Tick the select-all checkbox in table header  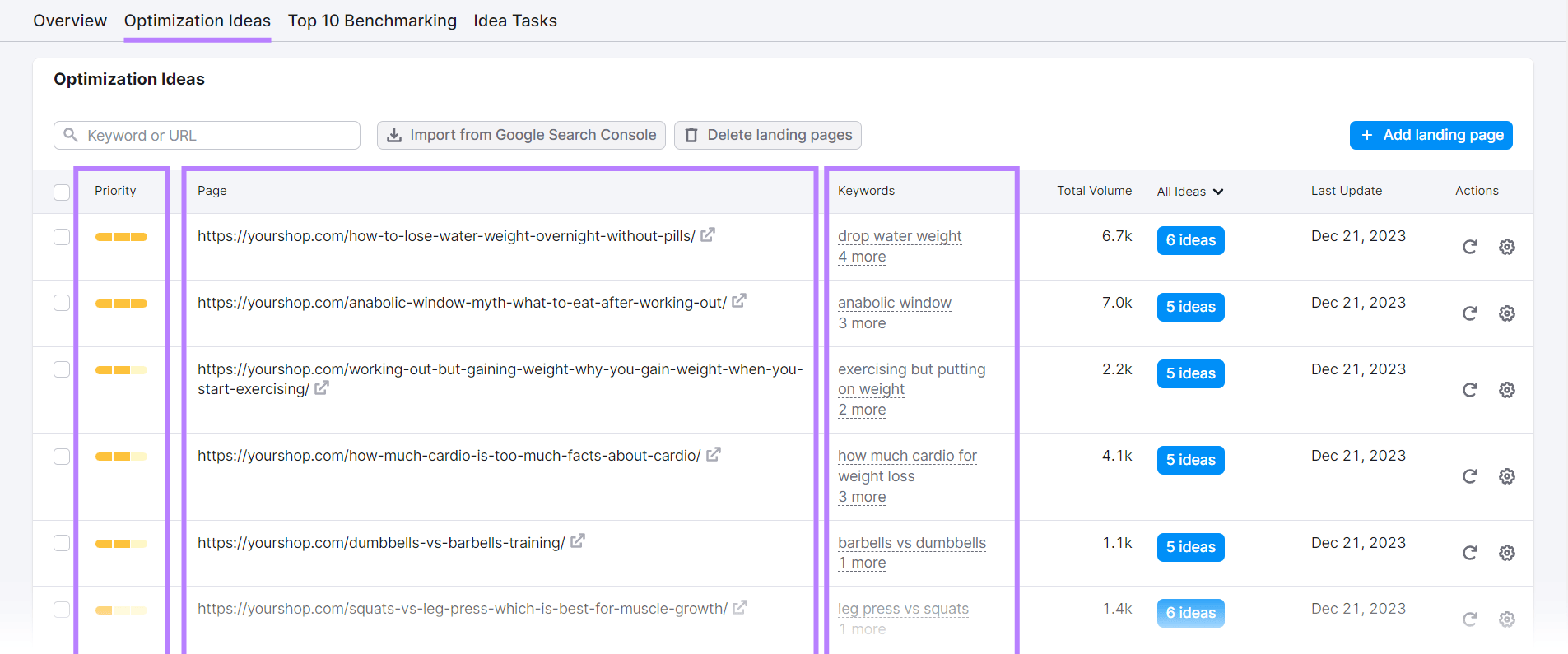(62, 192)
